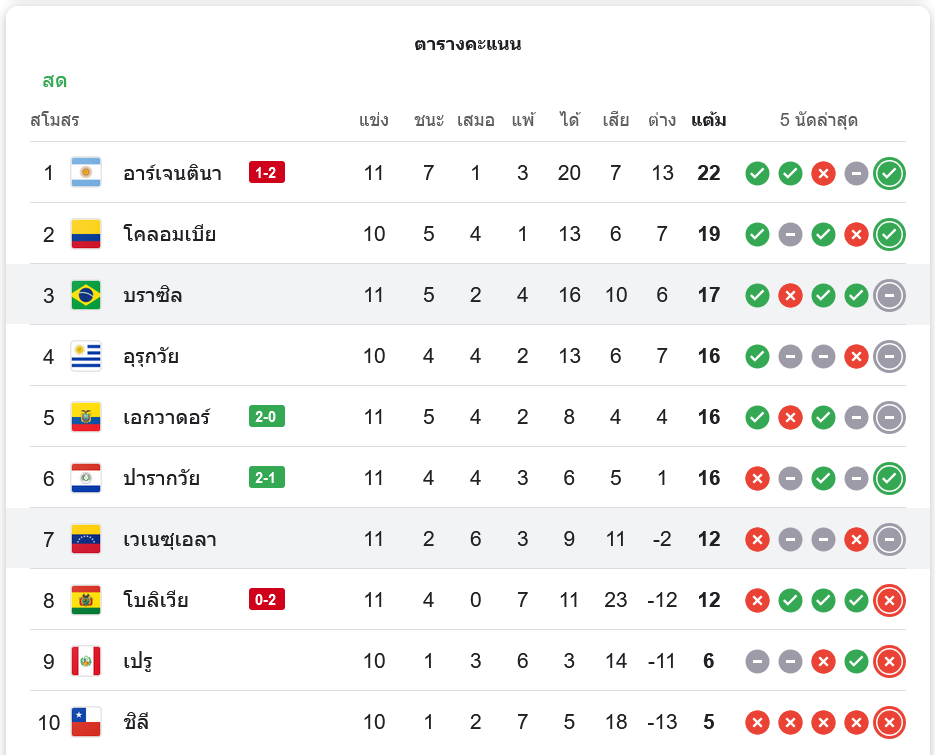Click the Brazil flag icon
Screen dimensions: 935x755
click(x=86, y=295)
